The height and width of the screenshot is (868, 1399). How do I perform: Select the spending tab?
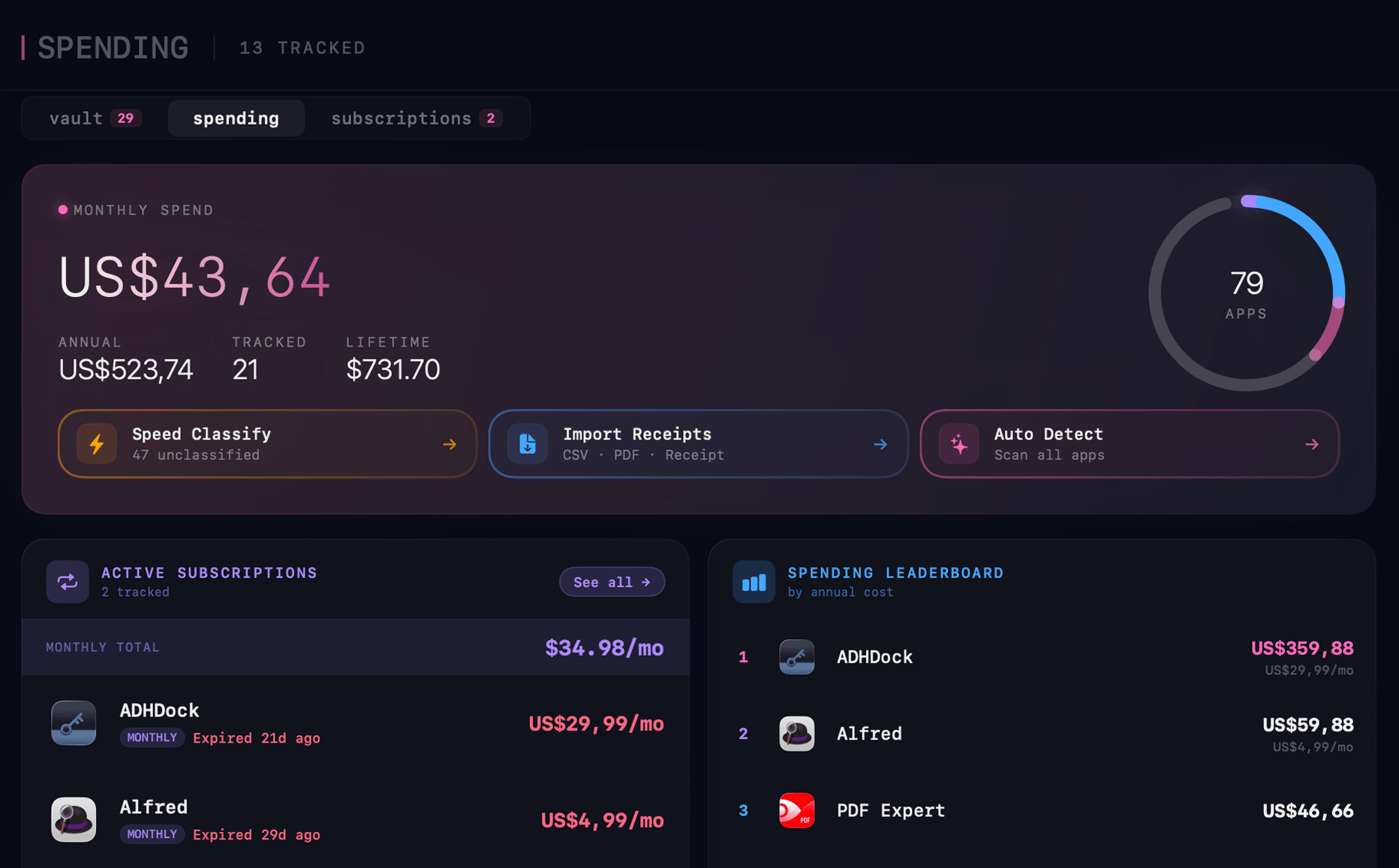236,119
